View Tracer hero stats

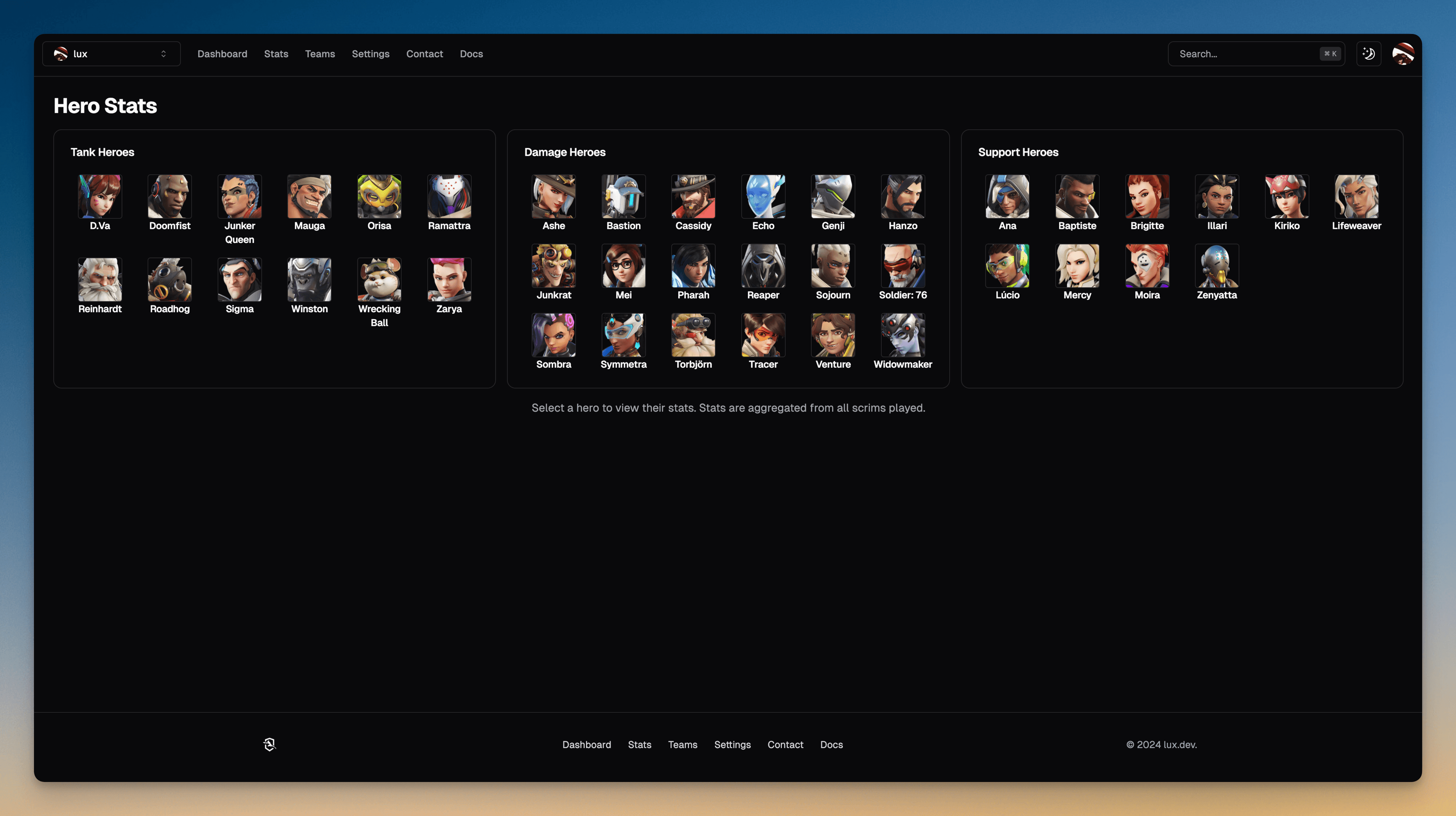(763, 335)
